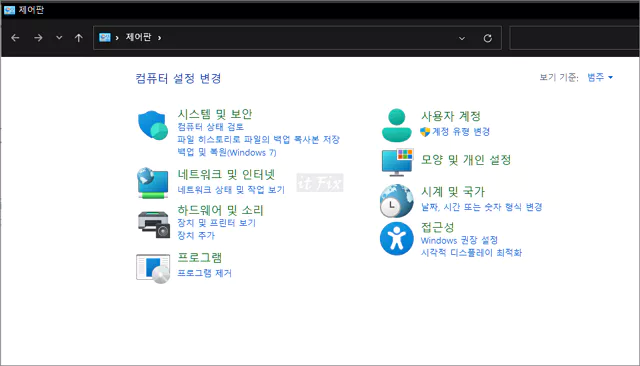Open 프로그램 heading link
Viewport: 640px width, 366px height.
click(200, 257)
